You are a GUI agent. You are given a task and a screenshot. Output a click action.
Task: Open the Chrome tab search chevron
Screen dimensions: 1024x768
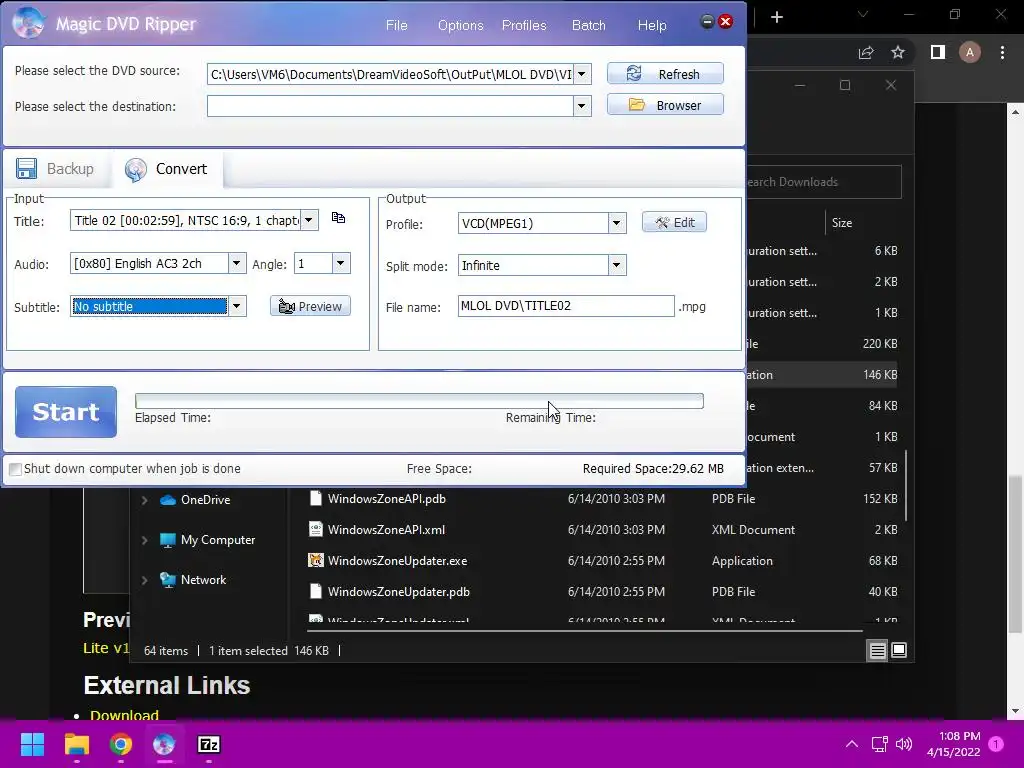(x=863, y=14)
